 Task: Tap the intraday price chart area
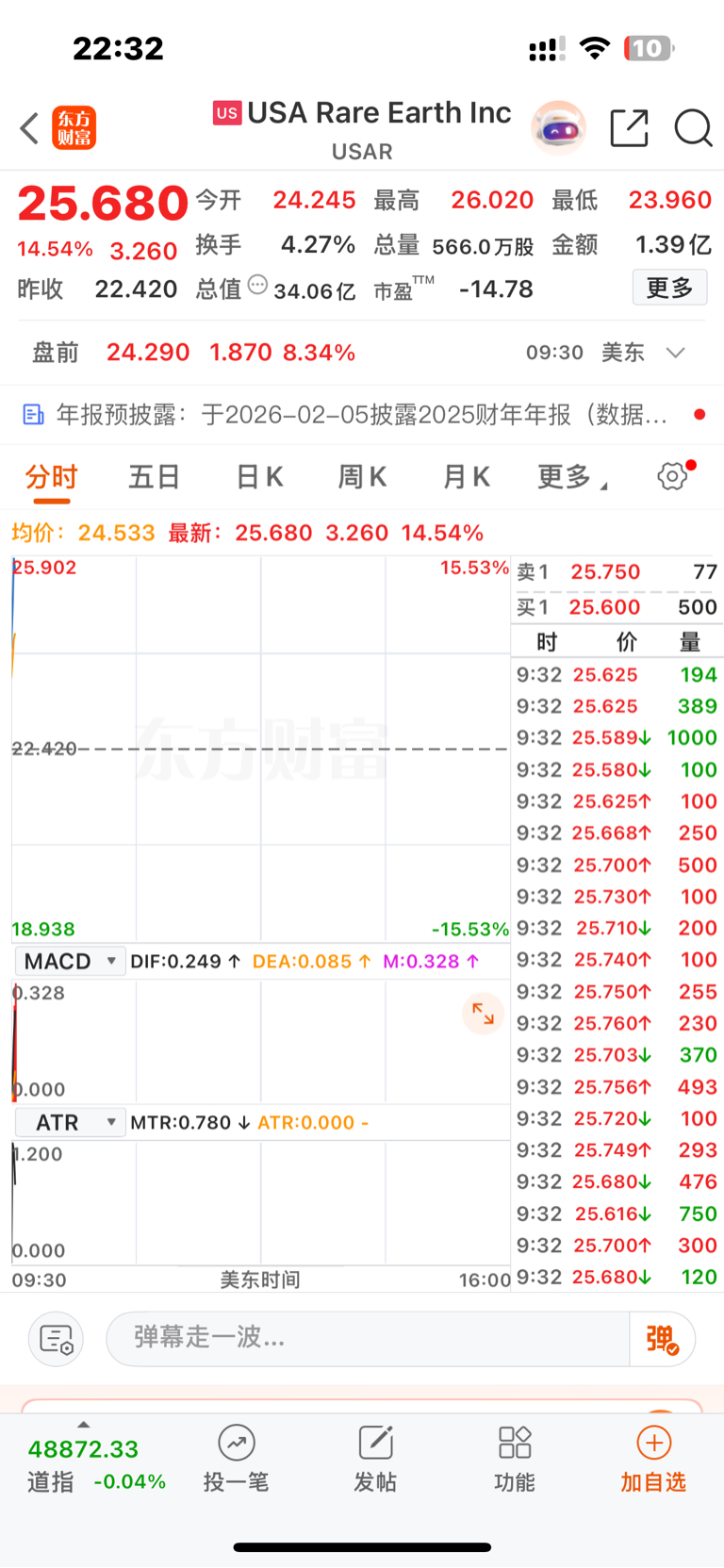coord(260,749)
